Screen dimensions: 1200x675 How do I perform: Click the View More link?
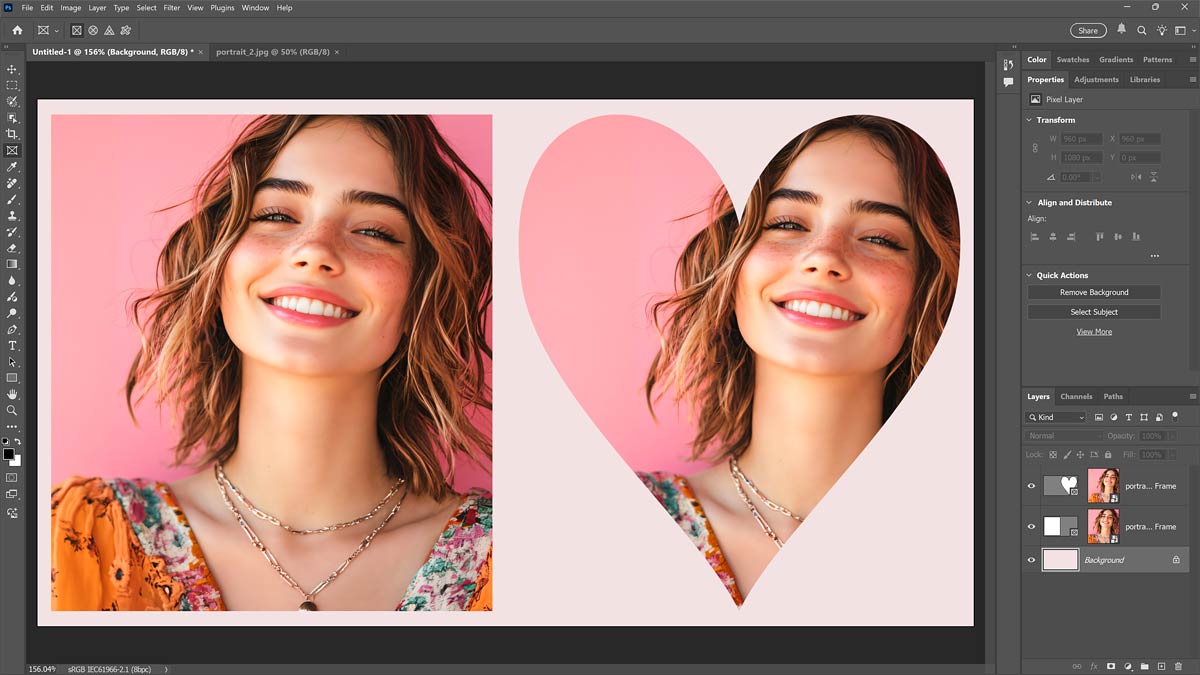click(x=1093, y=332)
